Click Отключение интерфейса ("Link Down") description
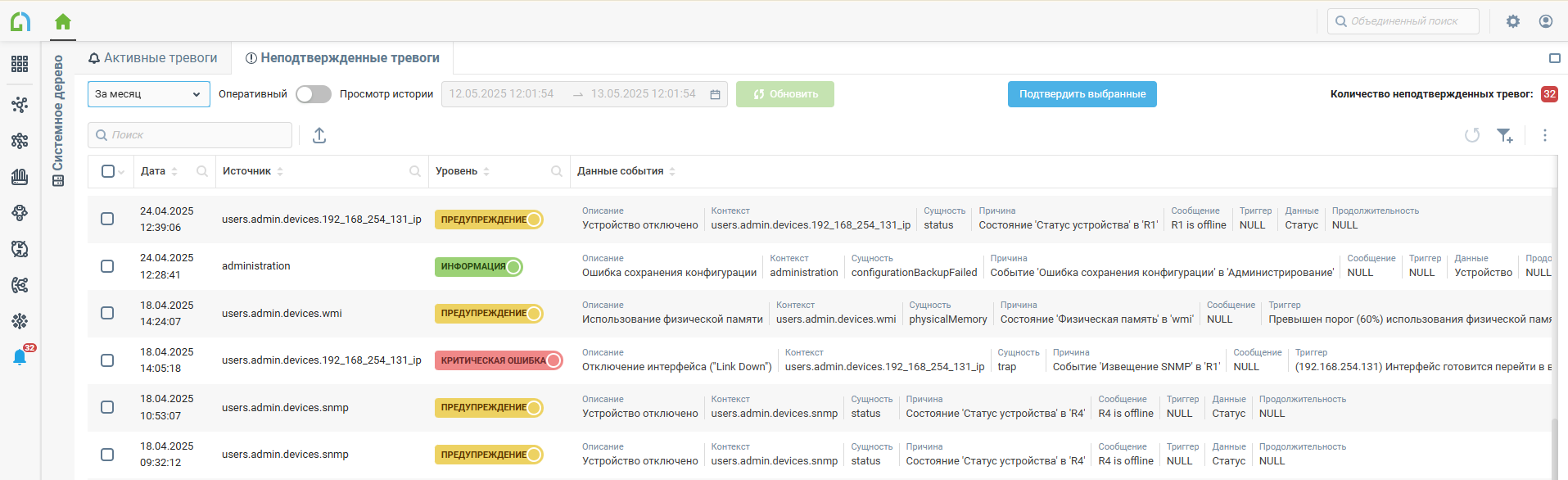This screenshot has width=1568, height=480. [x=677, y=367]
